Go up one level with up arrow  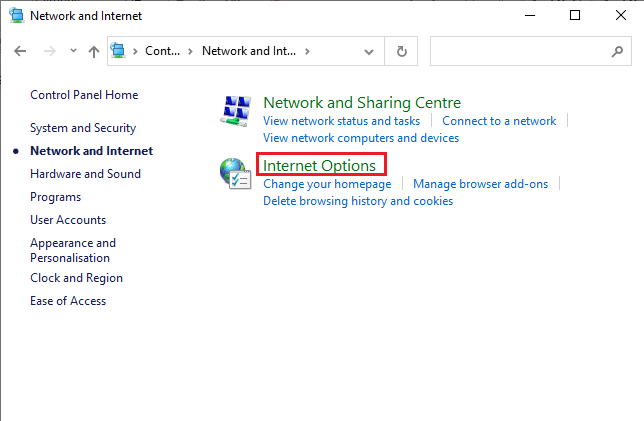point(94,51)
